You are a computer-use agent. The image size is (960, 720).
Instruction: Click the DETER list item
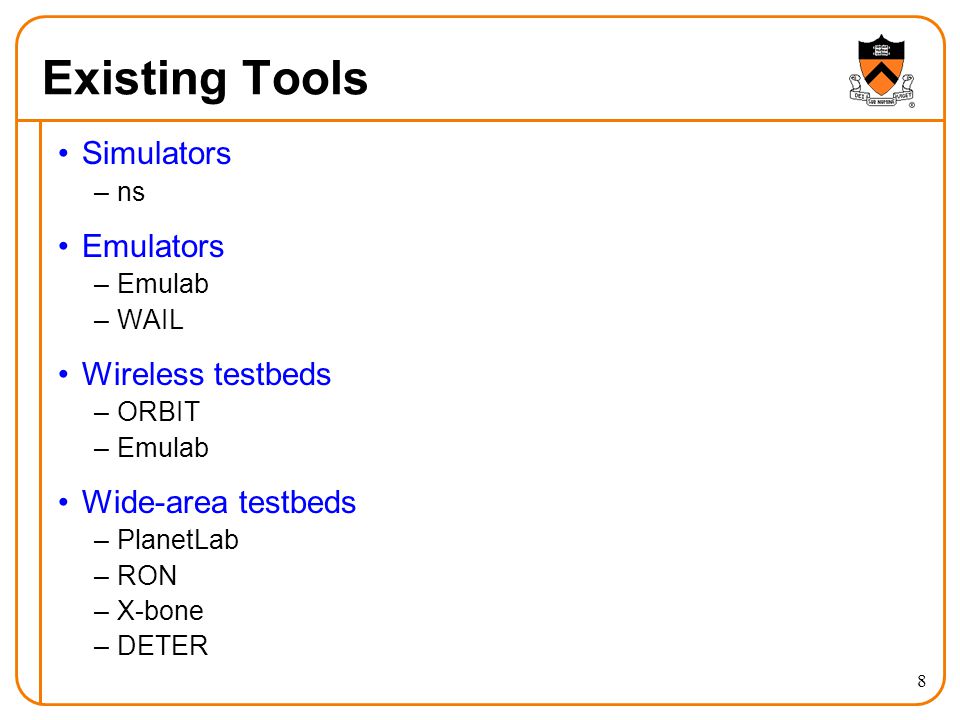[163, 646]
